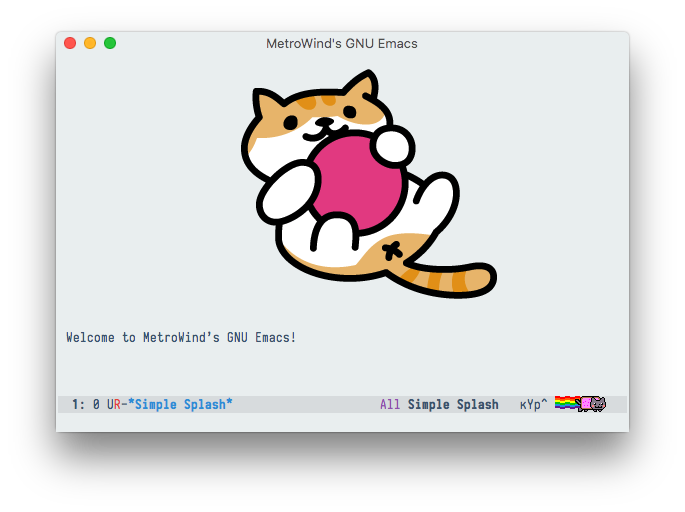Screen dimensions: 685x512
Task: Click the 'U' coding system indicator
Action: (x=110, y=405)
